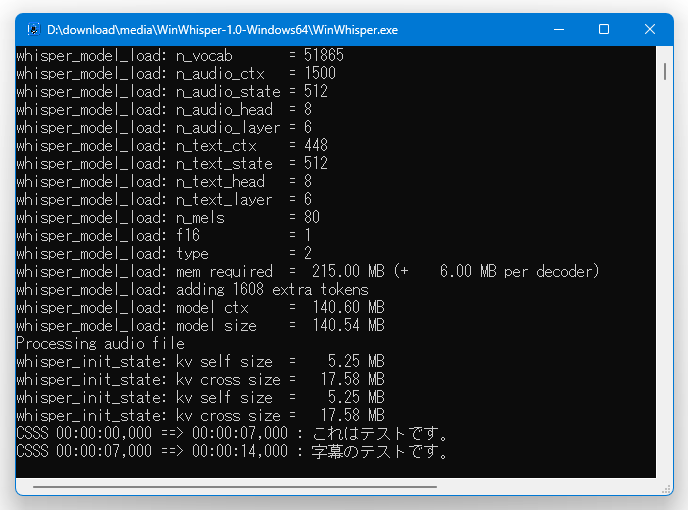Viewport: 688px width, 510px height.
Task: Click the n_text_layer = 6 line
Action: point(164,200)
